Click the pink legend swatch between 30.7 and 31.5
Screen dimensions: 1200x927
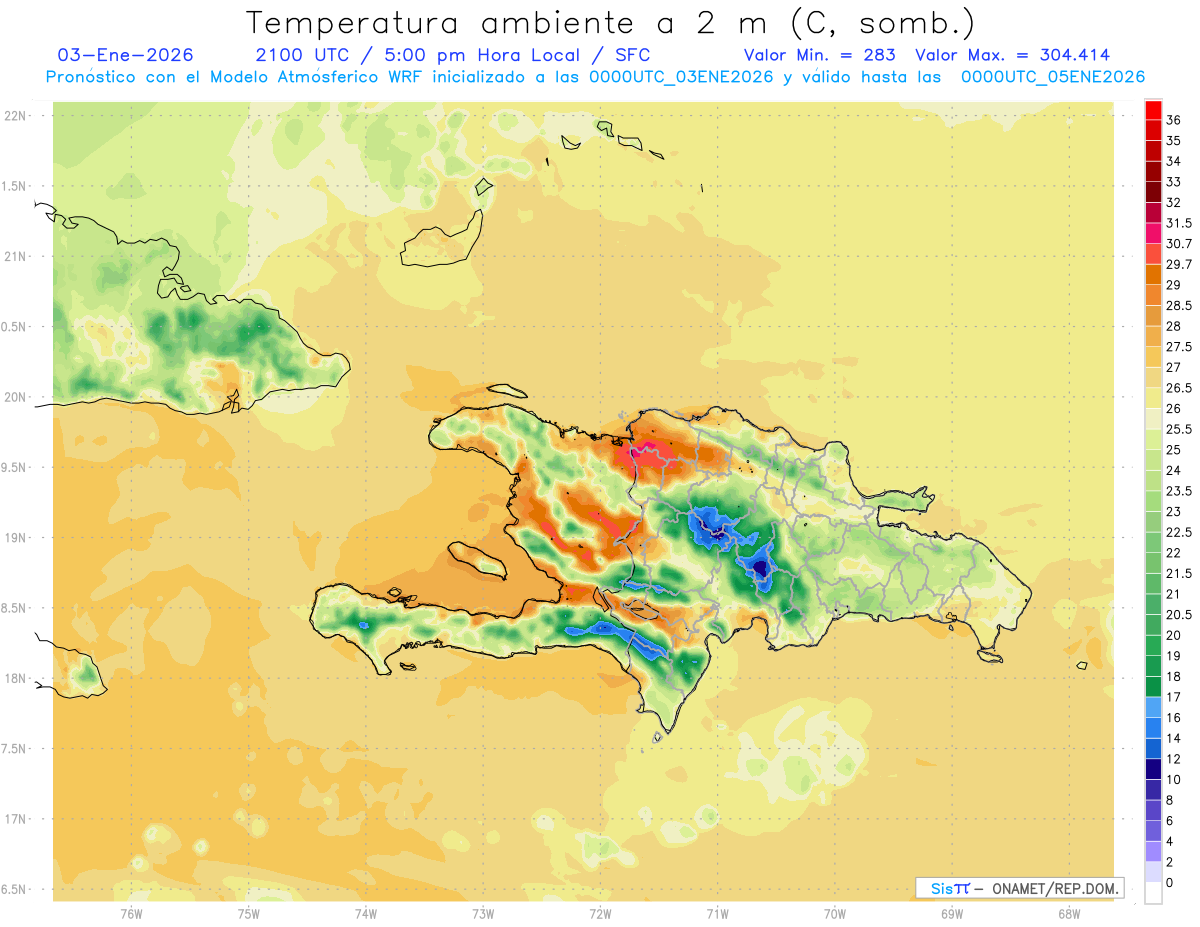click(1153, 233)
